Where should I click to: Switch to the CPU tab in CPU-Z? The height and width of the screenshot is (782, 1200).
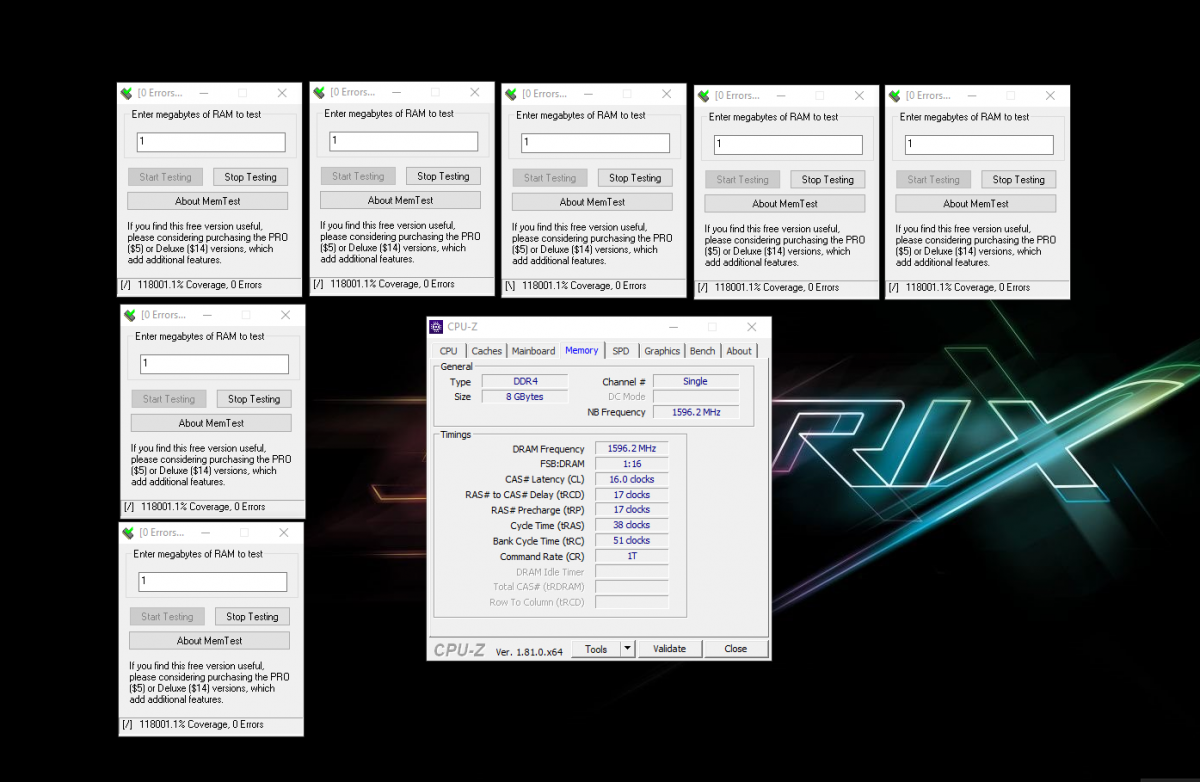(449, 351)
